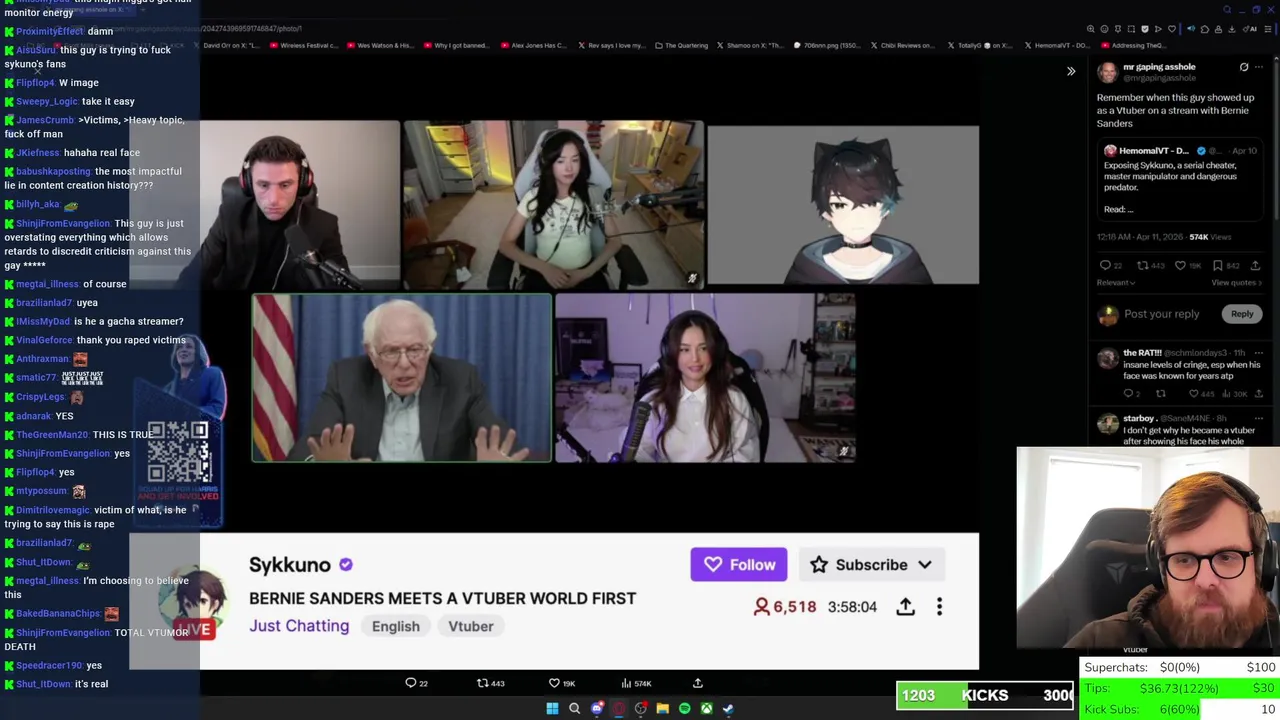Open File Explorer from the taskbar
The height and width of the screenshot is (720, 1280).
(x=662, y=709)
